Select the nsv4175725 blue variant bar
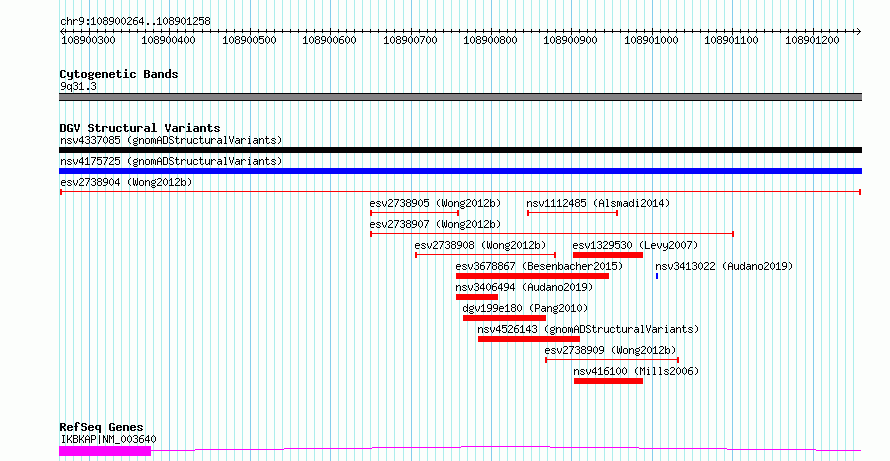 (460, 171)
